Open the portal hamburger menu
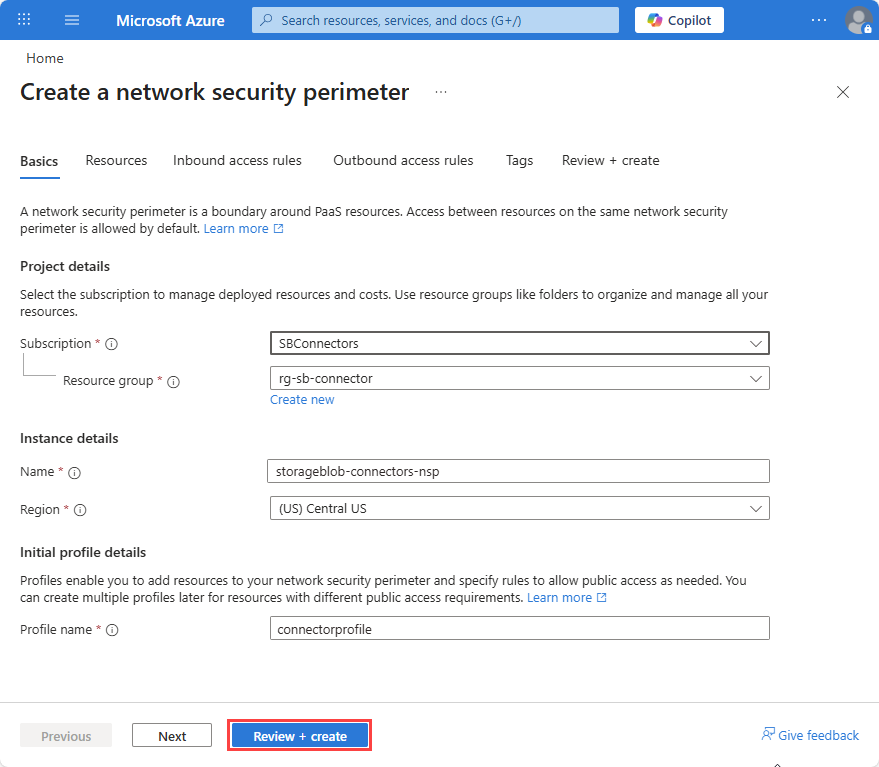The height and width of the screenshot is (767, 879). [72, 20]
